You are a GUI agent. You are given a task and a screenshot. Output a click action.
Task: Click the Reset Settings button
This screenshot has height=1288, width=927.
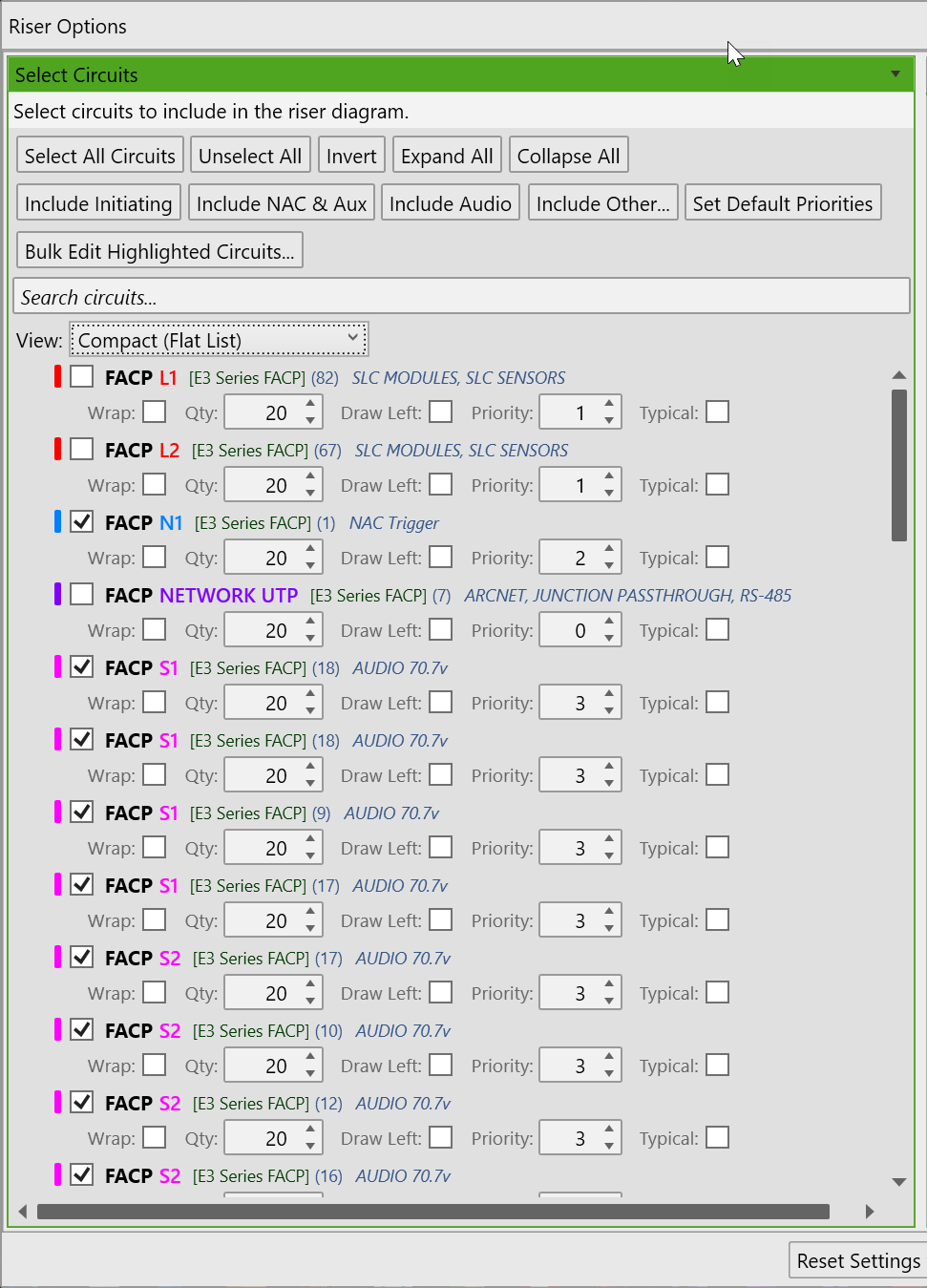coord(857,1260)
